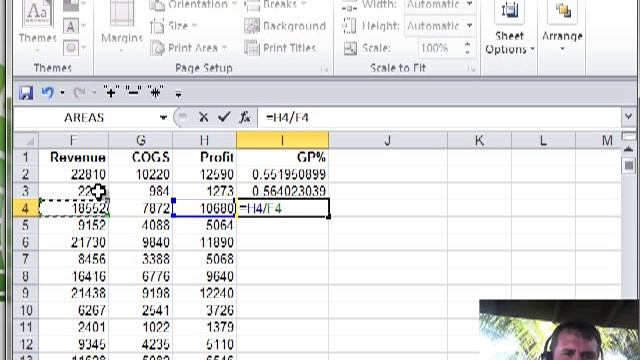This screenshot has height=360, width=640.
Task: Click the Undo button
Action: click(x=47, y=93)
